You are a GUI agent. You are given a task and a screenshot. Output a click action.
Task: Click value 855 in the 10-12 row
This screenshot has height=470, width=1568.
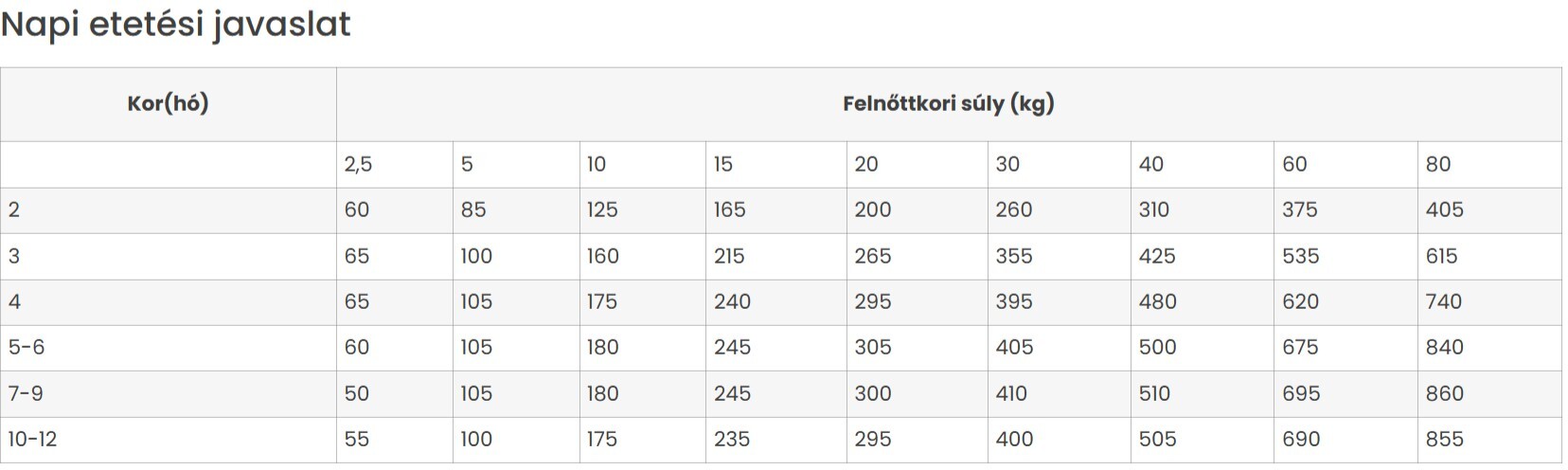(x=1444, y=440)
